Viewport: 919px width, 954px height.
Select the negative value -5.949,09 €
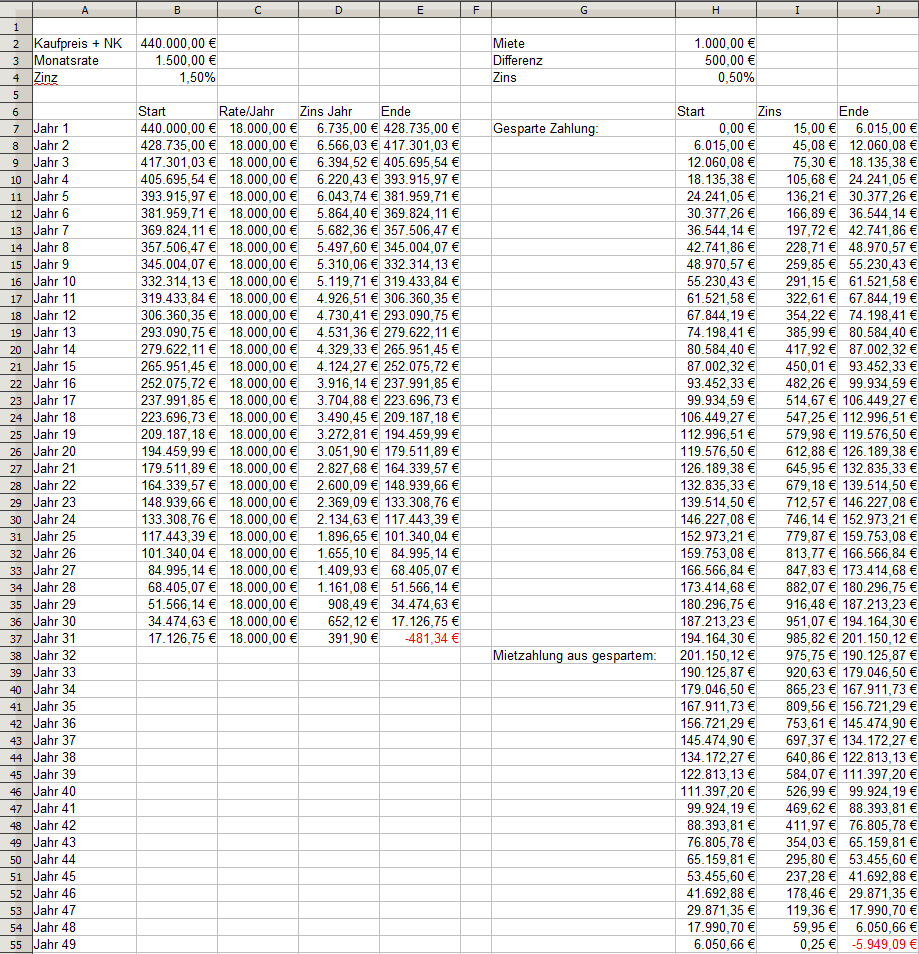[x=878, y=945]
